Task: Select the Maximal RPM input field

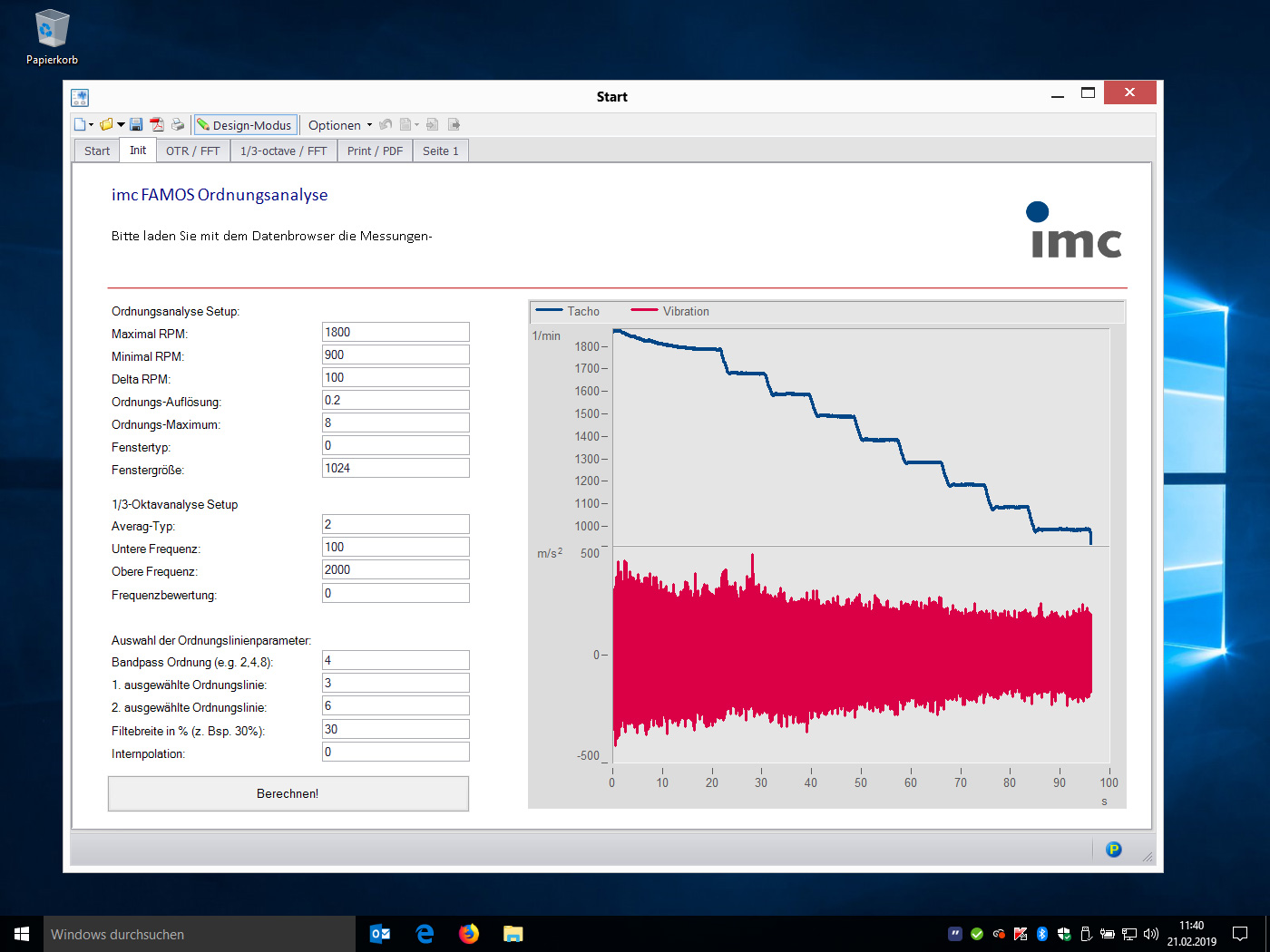Action: [395, 332]
